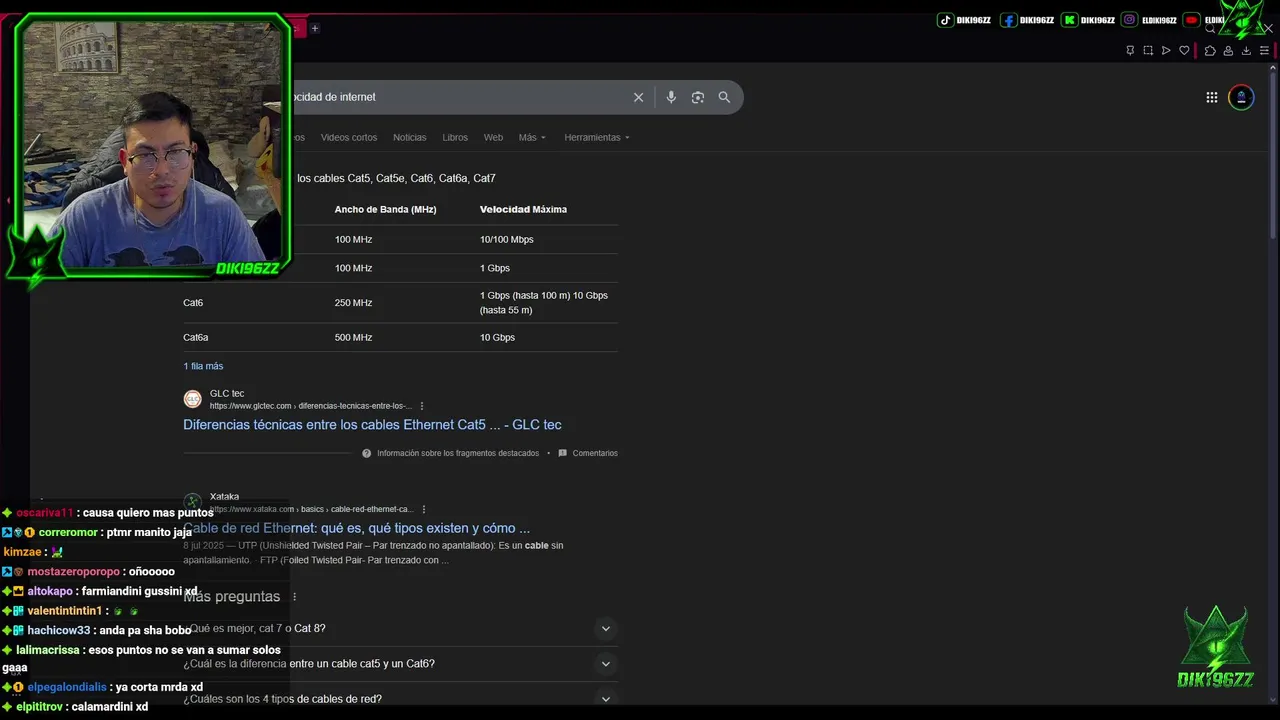This screenshot has width=1280, height=720.
Task: Open the Pinboards icon in browser toolbar
Action: pyautogui.click(x=1130, y=50)
